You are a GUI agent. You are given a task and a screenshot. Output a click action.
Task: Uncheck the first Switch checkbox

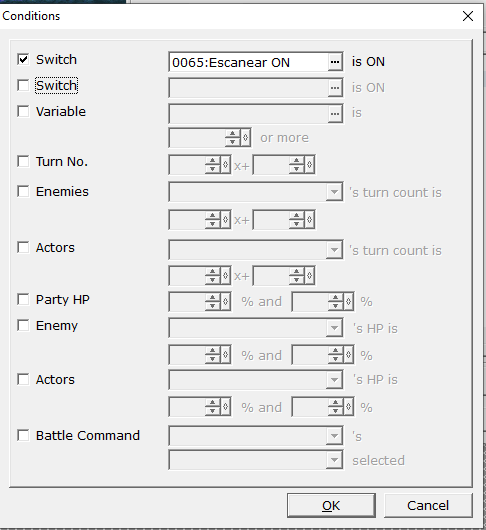click(x=23, y=59)
